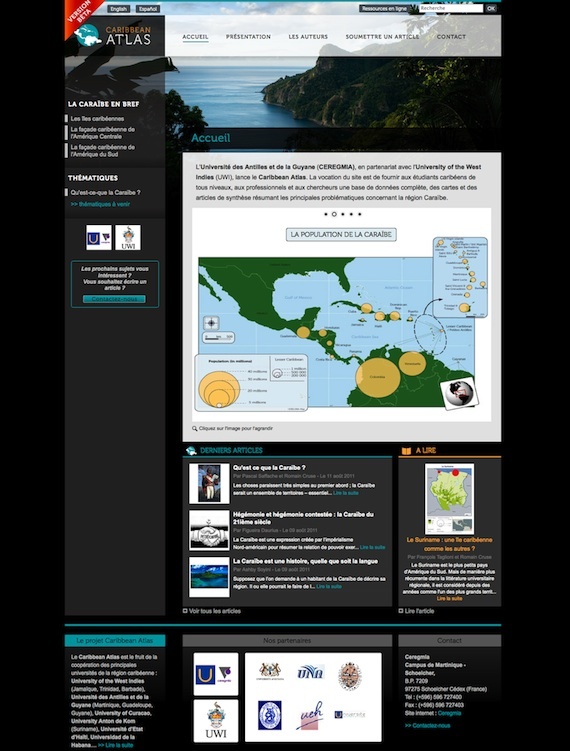570x751 pixels.
Task: Click the Université logo right of ueh
Action: (350, 715)
